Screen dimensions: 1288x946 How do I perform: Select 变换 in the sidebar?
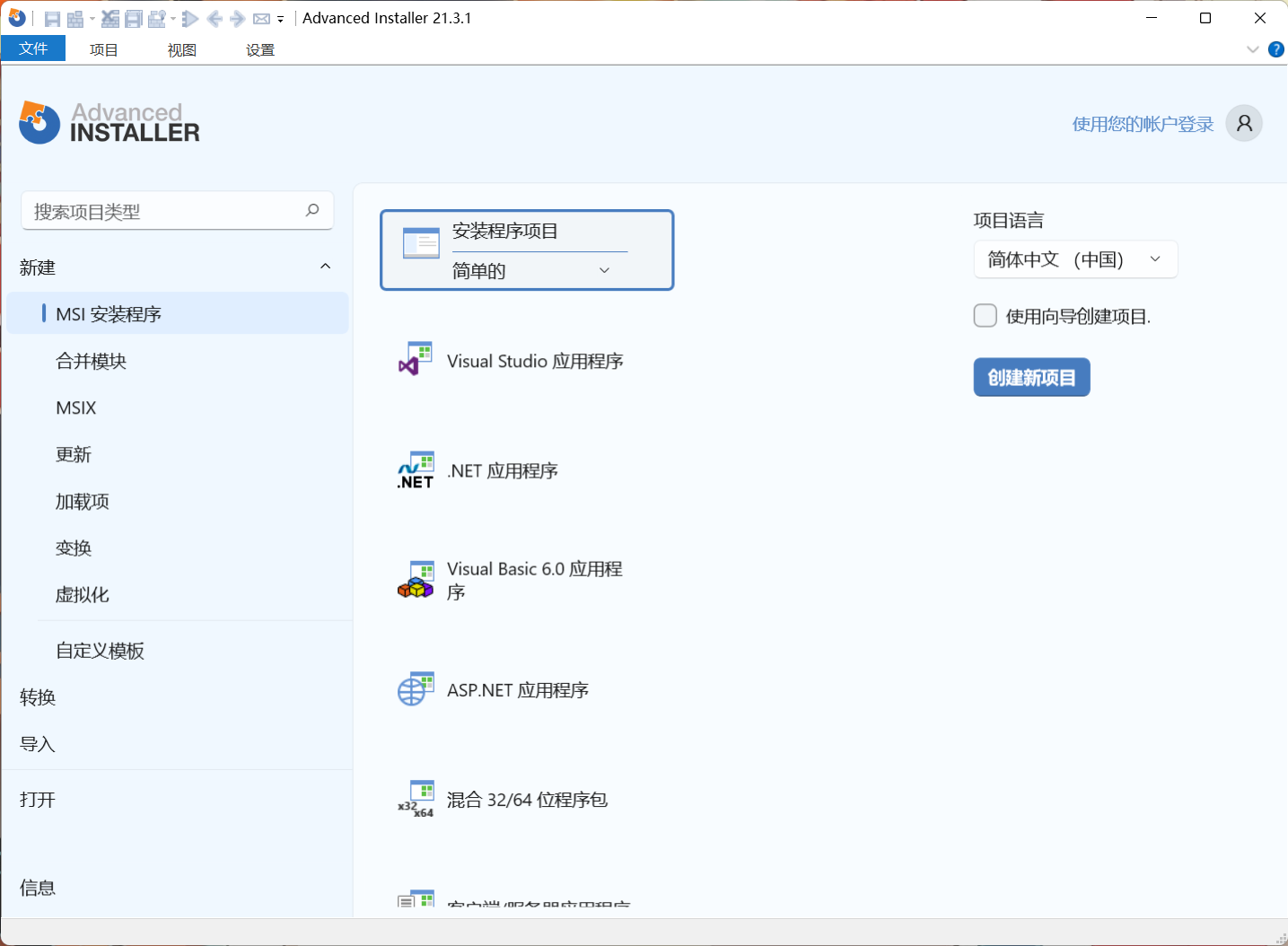point(74,547)
